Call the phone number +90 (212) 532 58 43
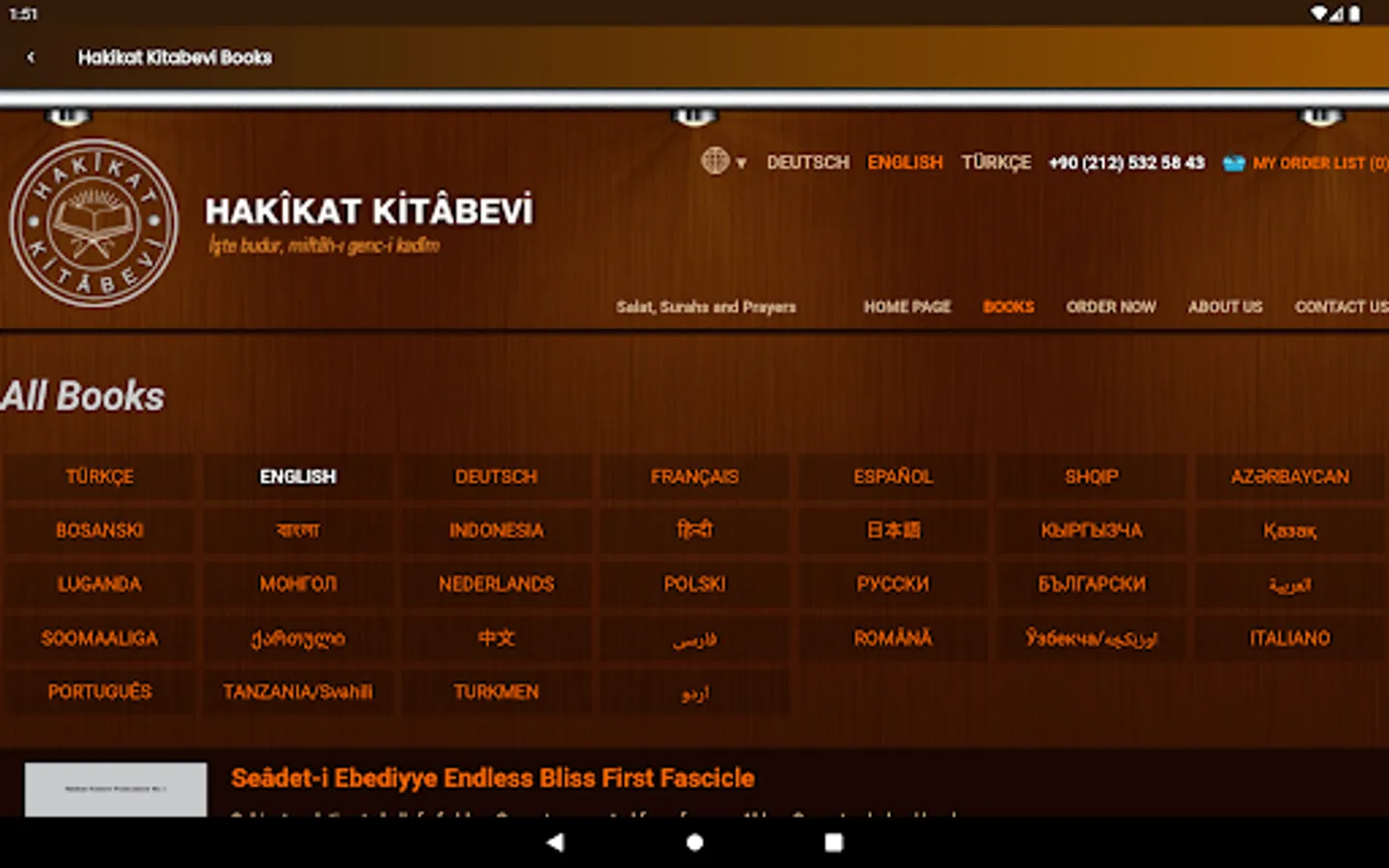This screenshot has width=1389, height=868. [x=1127, y=163]
